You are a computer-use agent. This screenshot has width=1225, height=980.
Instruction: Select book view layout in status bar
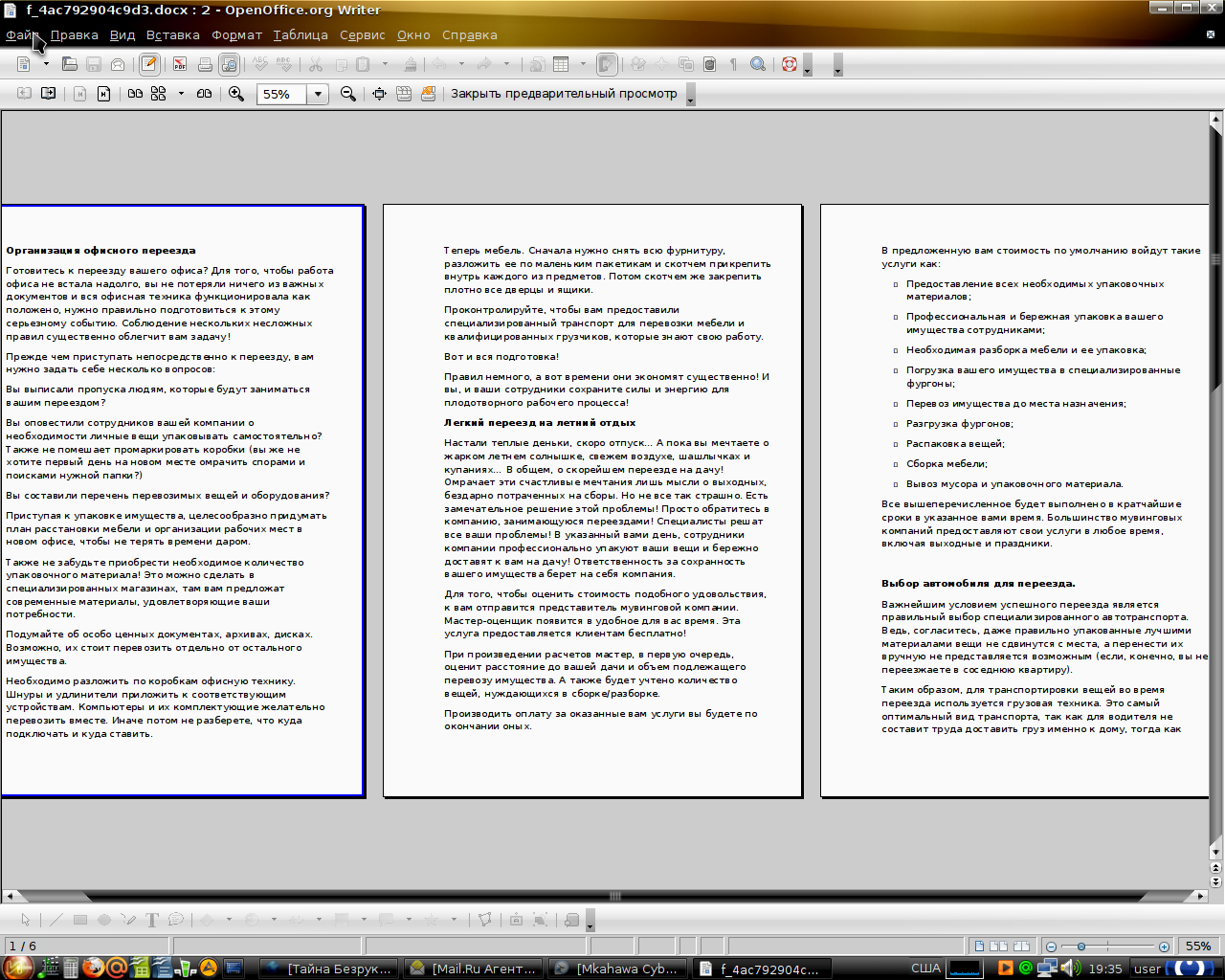click(x=1022, y=947)
